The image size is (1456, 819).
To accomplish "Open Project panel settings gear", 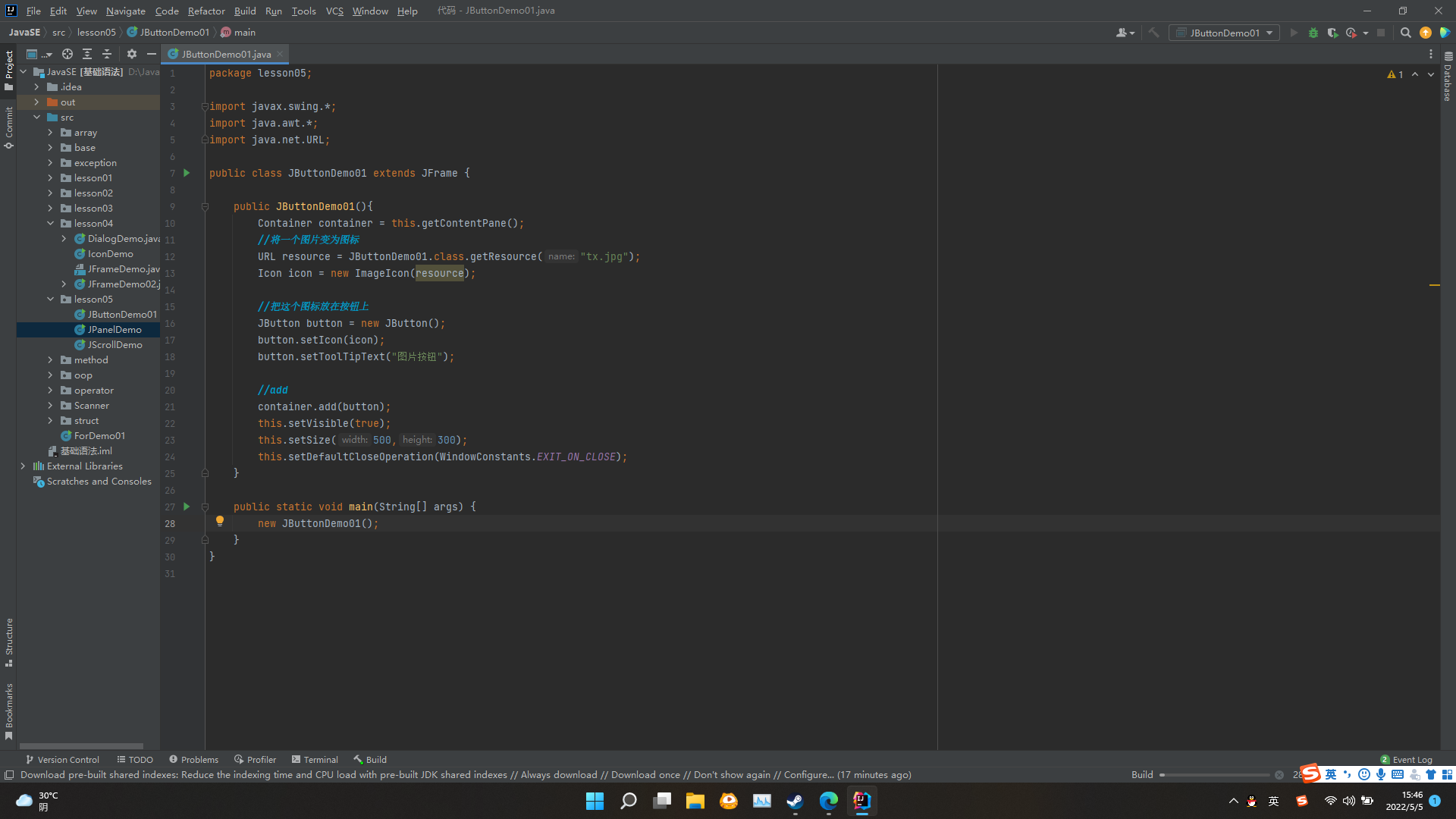I will (132, 54).
